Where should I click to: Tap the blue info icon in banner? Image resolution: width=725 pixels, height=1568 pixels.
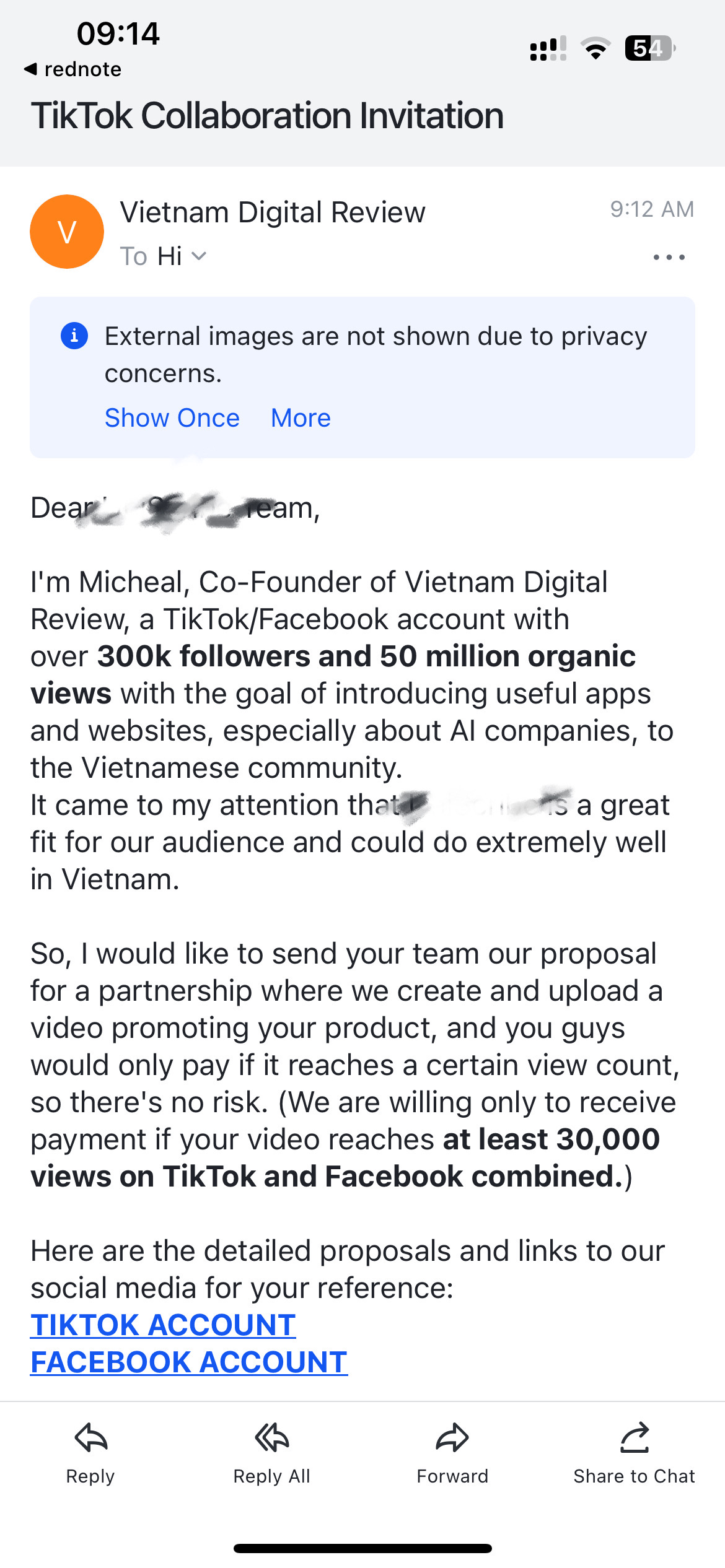click(74, 336)
